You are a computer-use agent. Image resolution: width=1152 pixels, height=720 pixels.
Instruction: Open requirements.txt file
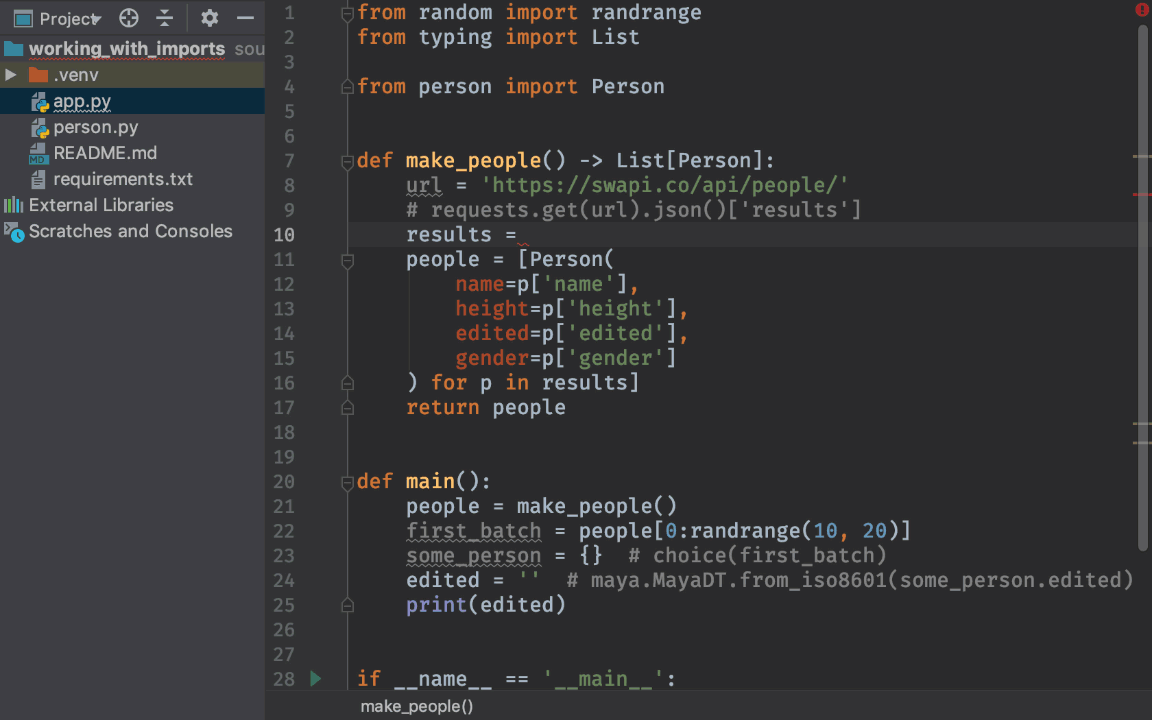pos(123,179)
